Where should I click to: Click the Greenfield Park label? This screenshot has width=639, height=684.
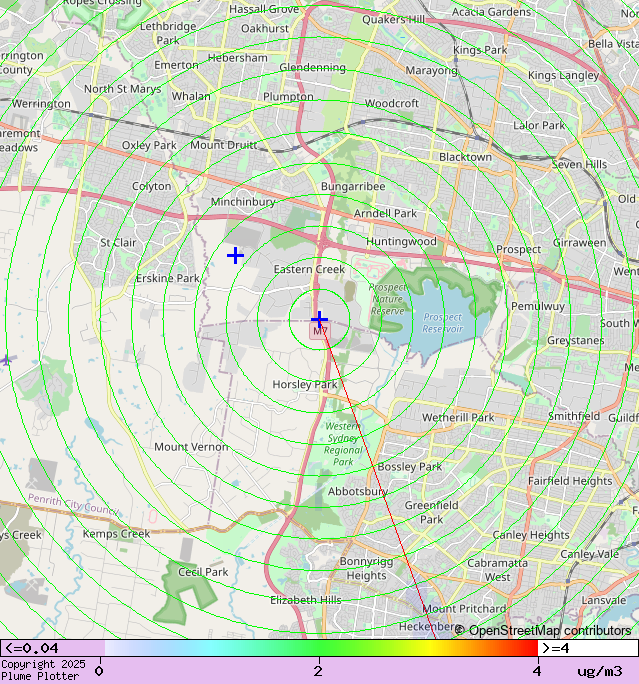click(431, 512)
